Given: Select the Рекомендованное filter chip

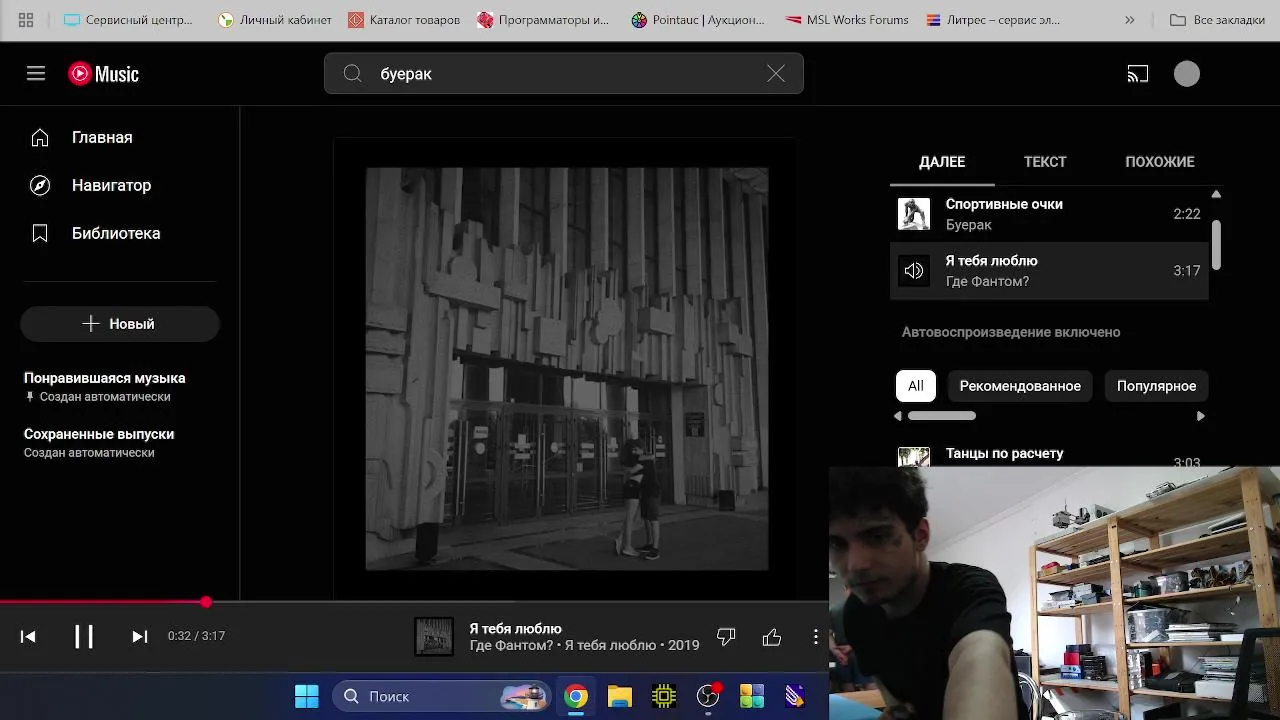Looking at the screenshot, I should click(1020, 386).
